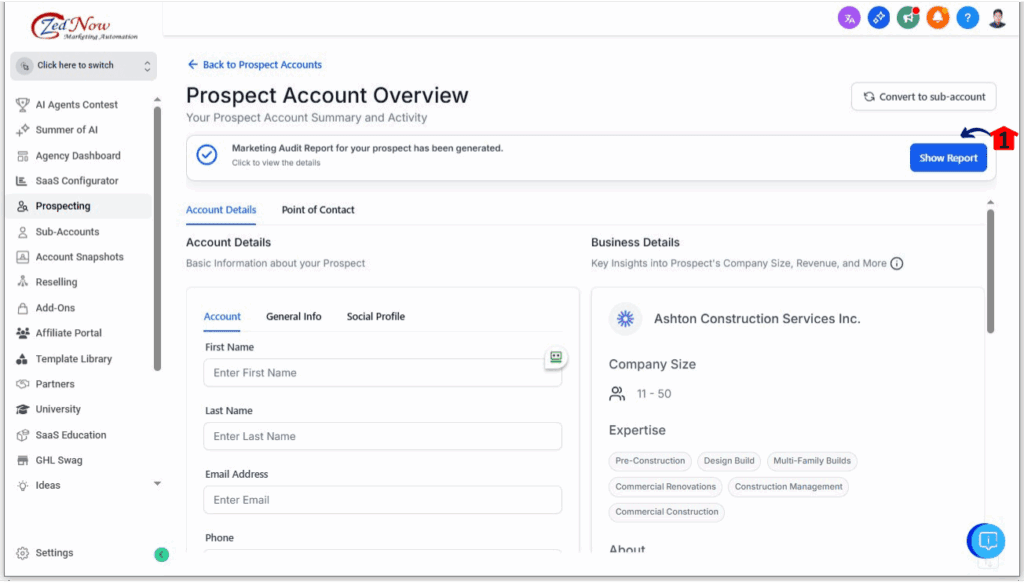Click the Template Library shapes icon

(22, 359)
